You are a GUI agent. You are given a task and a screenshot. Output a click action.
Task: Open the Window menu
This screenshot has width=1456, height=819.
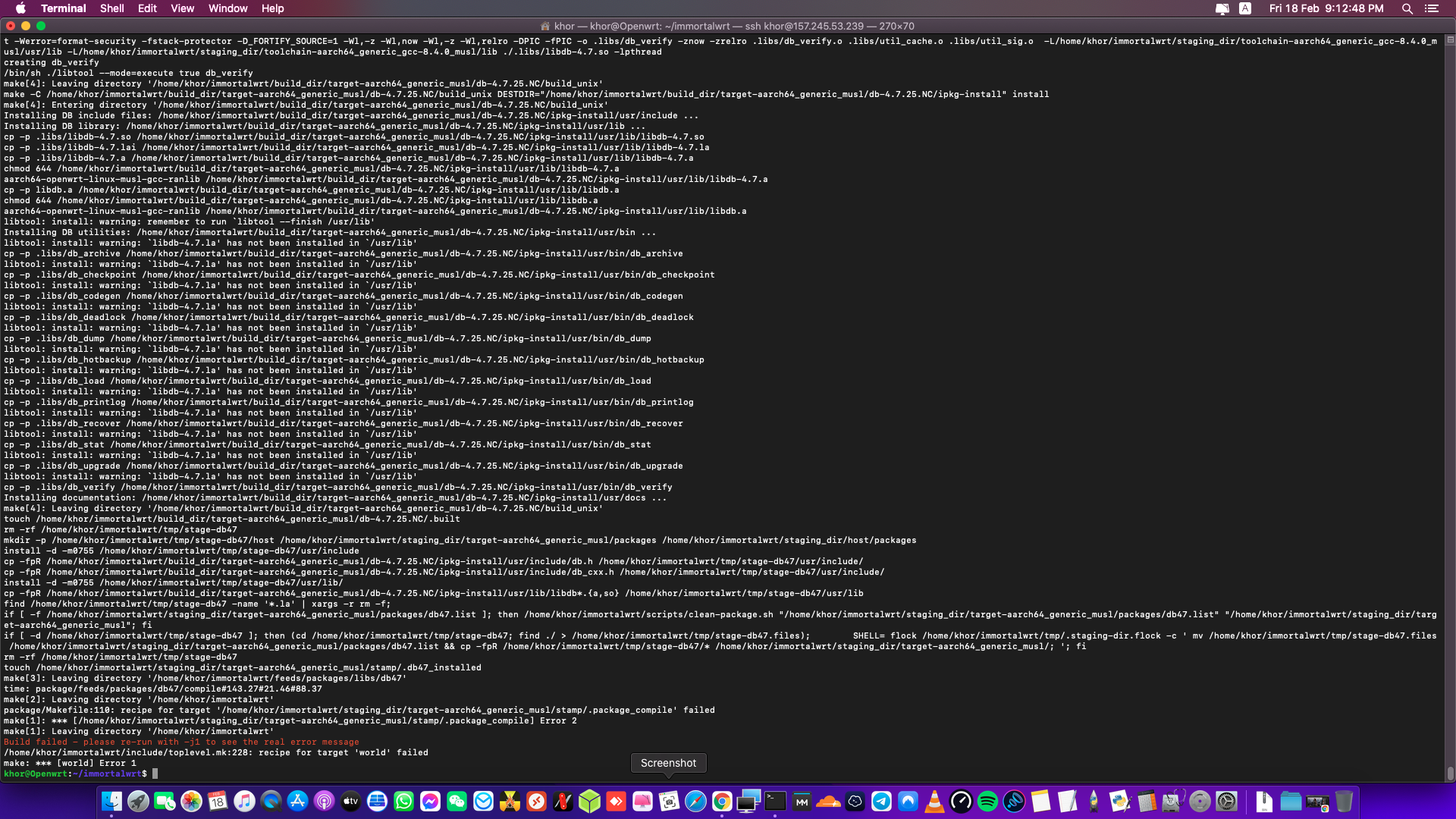[227, 8]
